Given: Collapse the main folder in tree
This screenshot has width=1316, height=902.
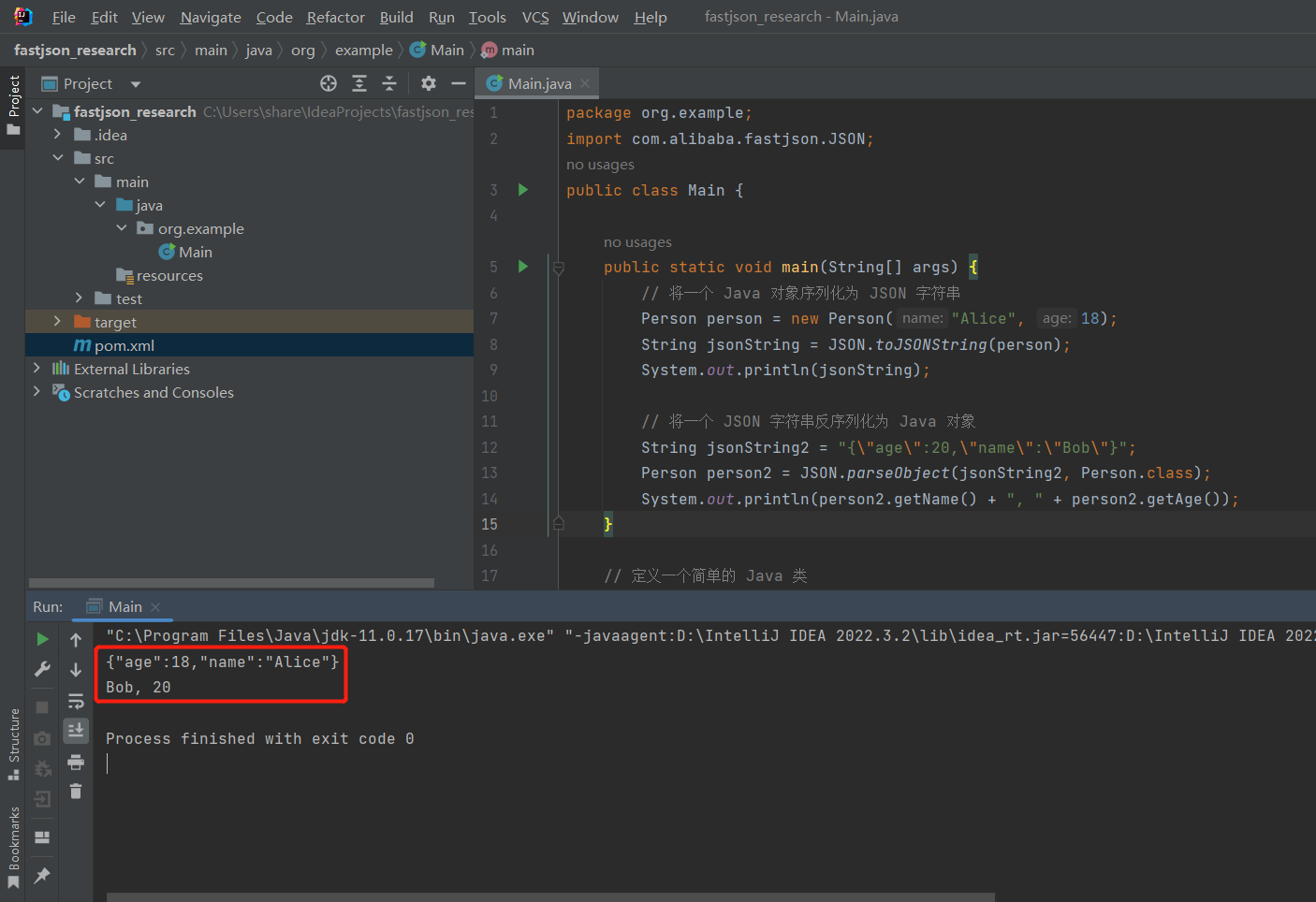Looking at the screenshot, I should (80, 182).
